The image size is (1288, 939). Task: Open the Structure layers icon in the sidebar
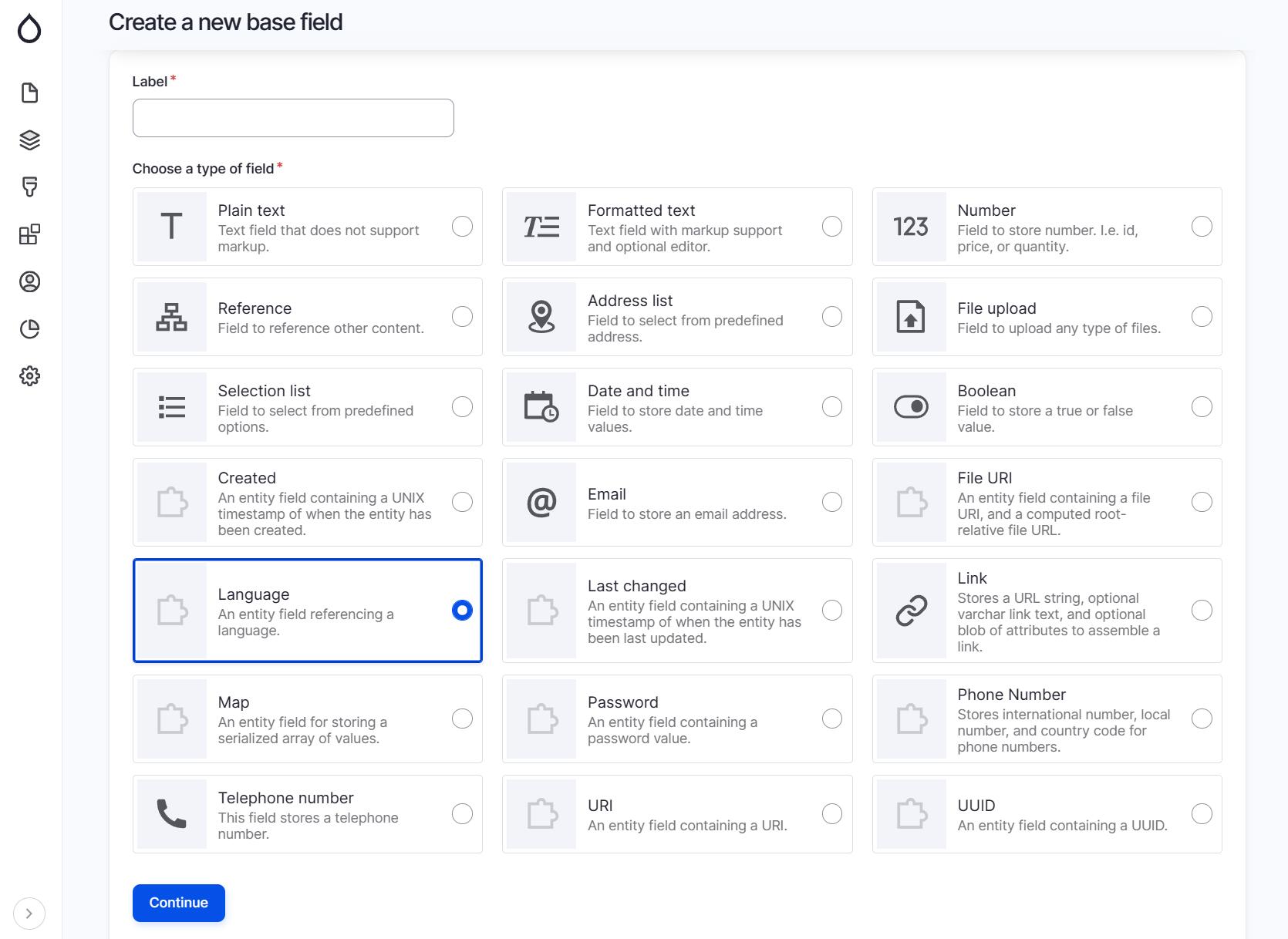pyautogui.click(x=29, y=140)
